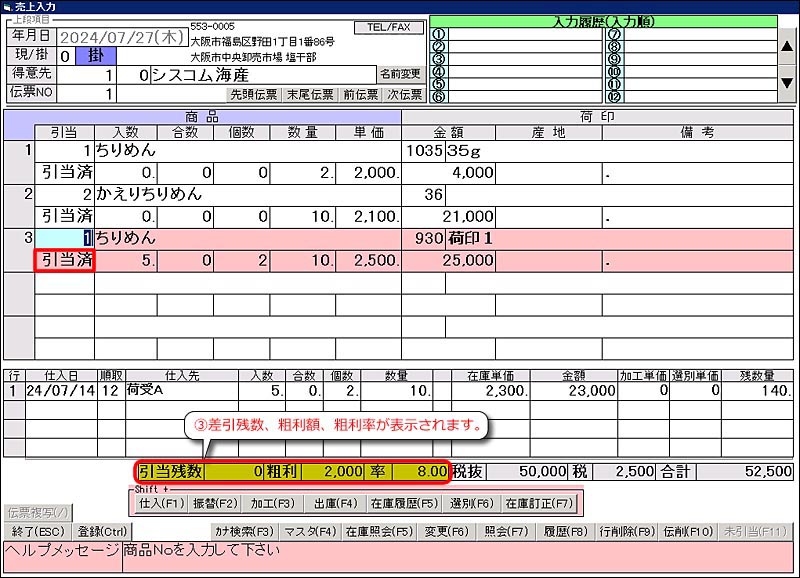Viewport: 800px width, 578px height.
Task: Open カナ検索(F3) kana search
Action: (x=246, y=531)
